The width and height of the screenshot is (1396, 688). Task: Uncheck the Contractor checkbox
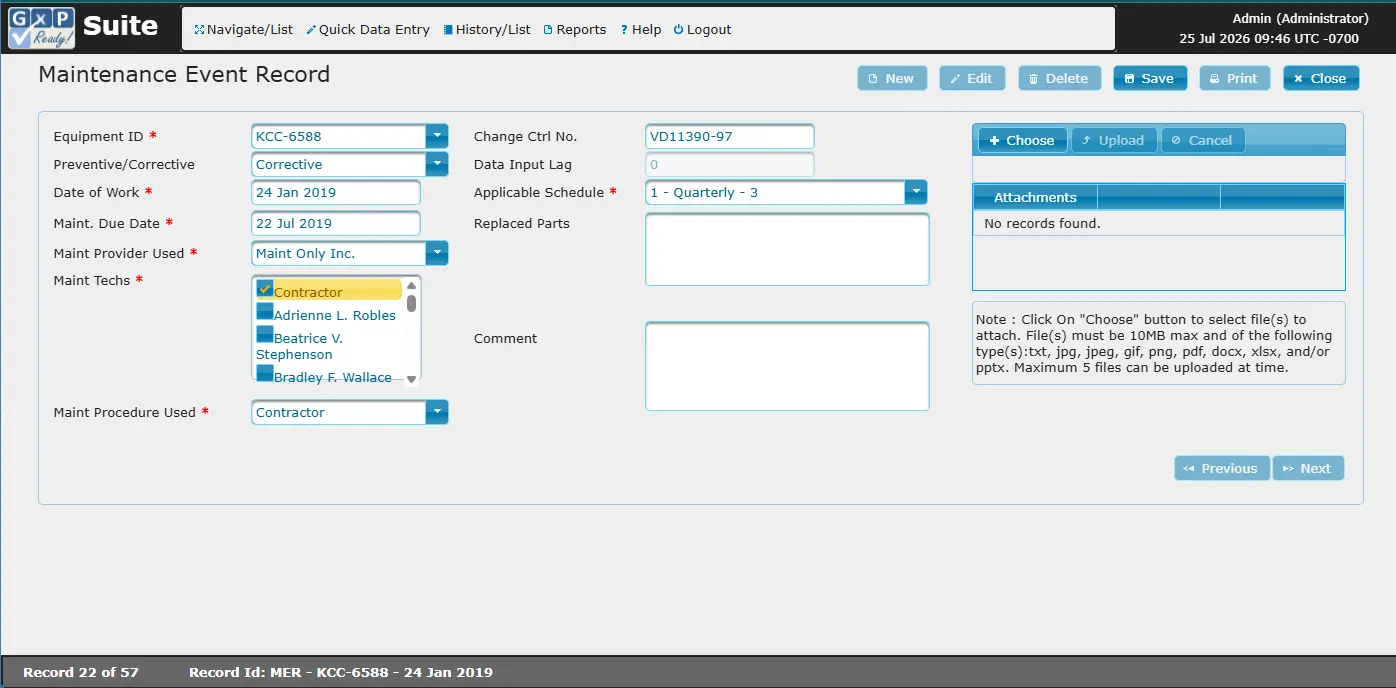tap(265, 288)
